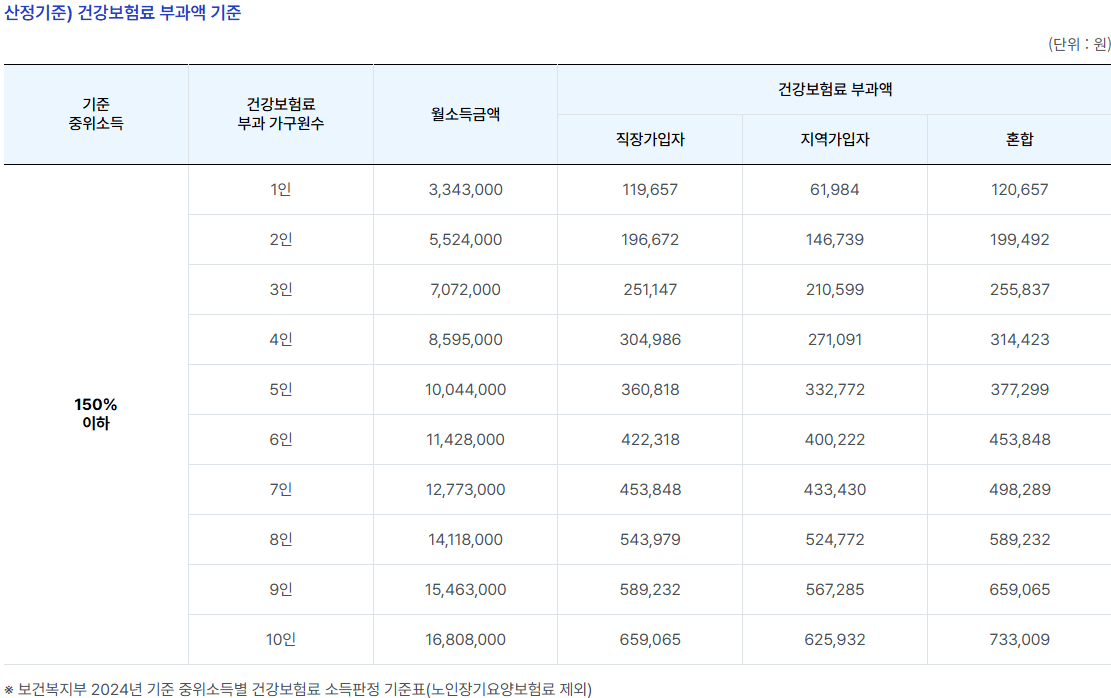Viewport: 1111px width, 698px height.
Task: Select the 3인 household row label
Action: click(x=280, y=289)
